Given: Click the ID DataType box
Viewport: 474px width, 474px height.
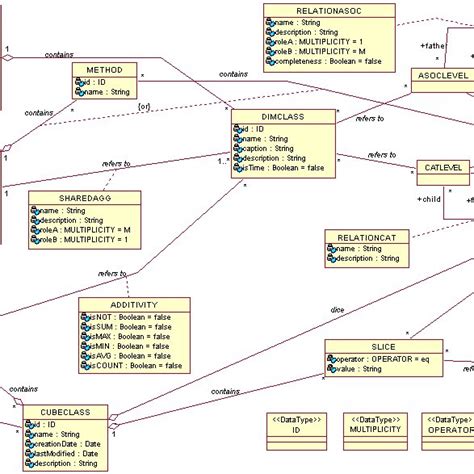Looking at the screenshot, I should 296,432.
